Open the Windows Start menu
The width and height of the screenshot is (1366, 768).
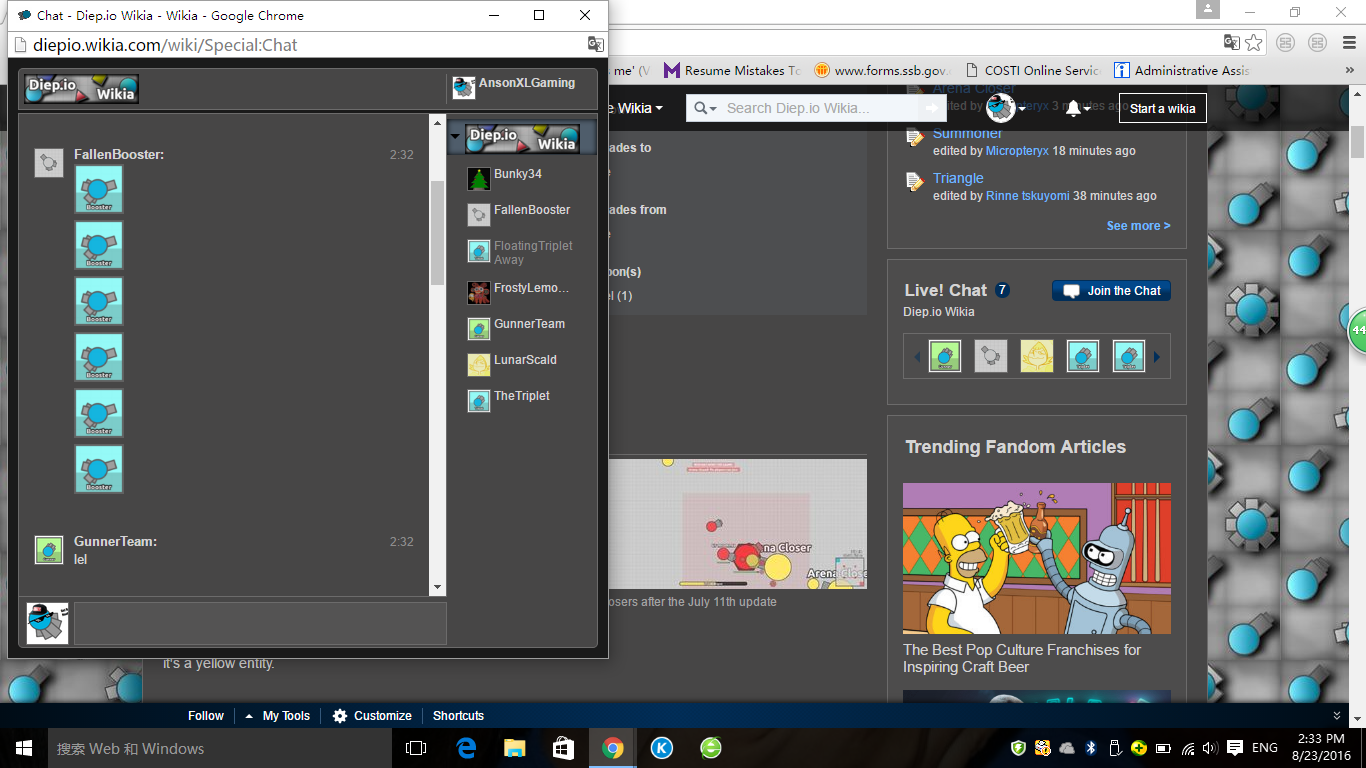pos(24,748)
